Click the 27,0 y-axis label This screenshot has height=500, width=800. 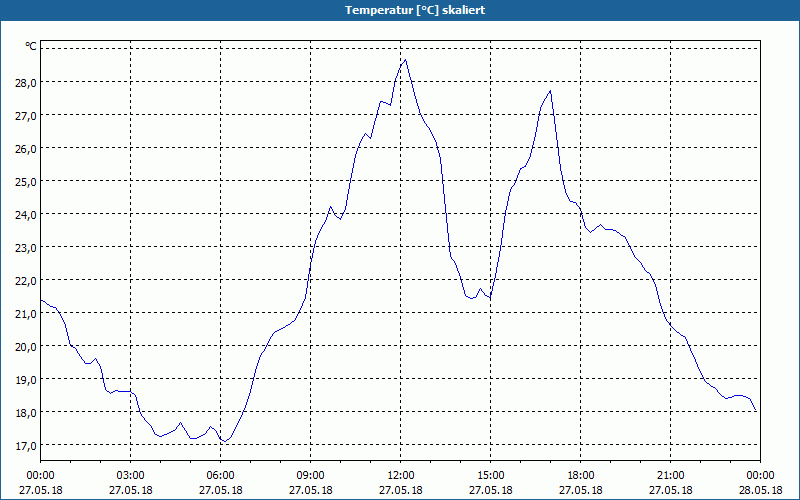point(26,116)
